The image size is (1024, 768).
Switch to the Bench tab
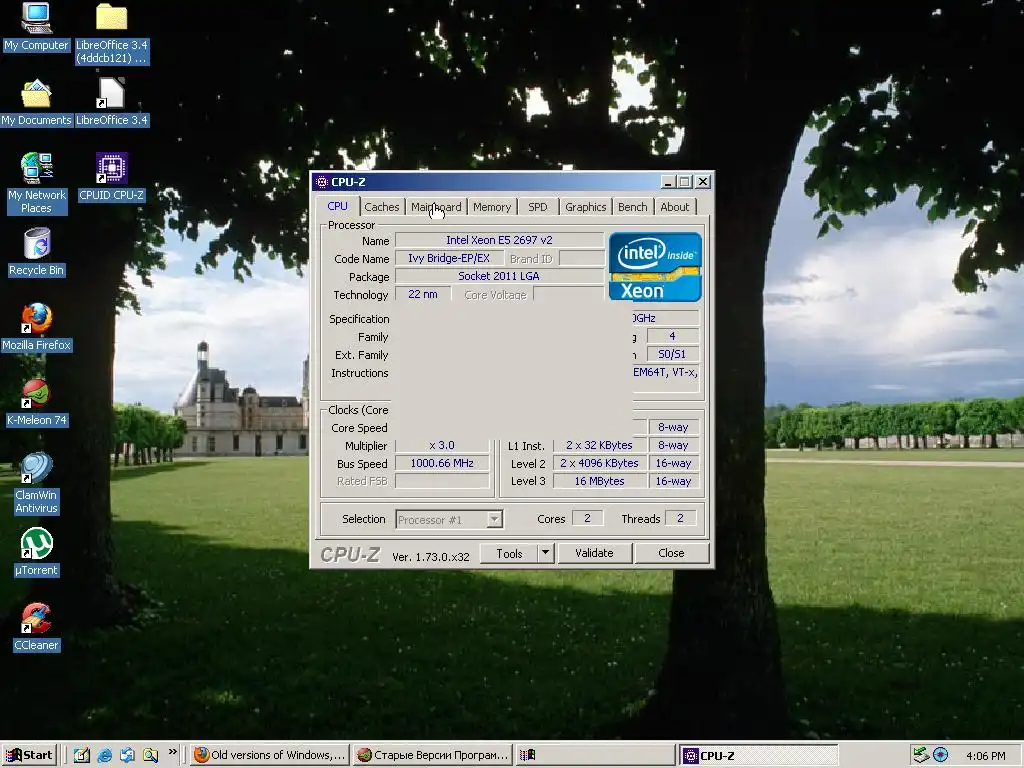pos(632,207)
